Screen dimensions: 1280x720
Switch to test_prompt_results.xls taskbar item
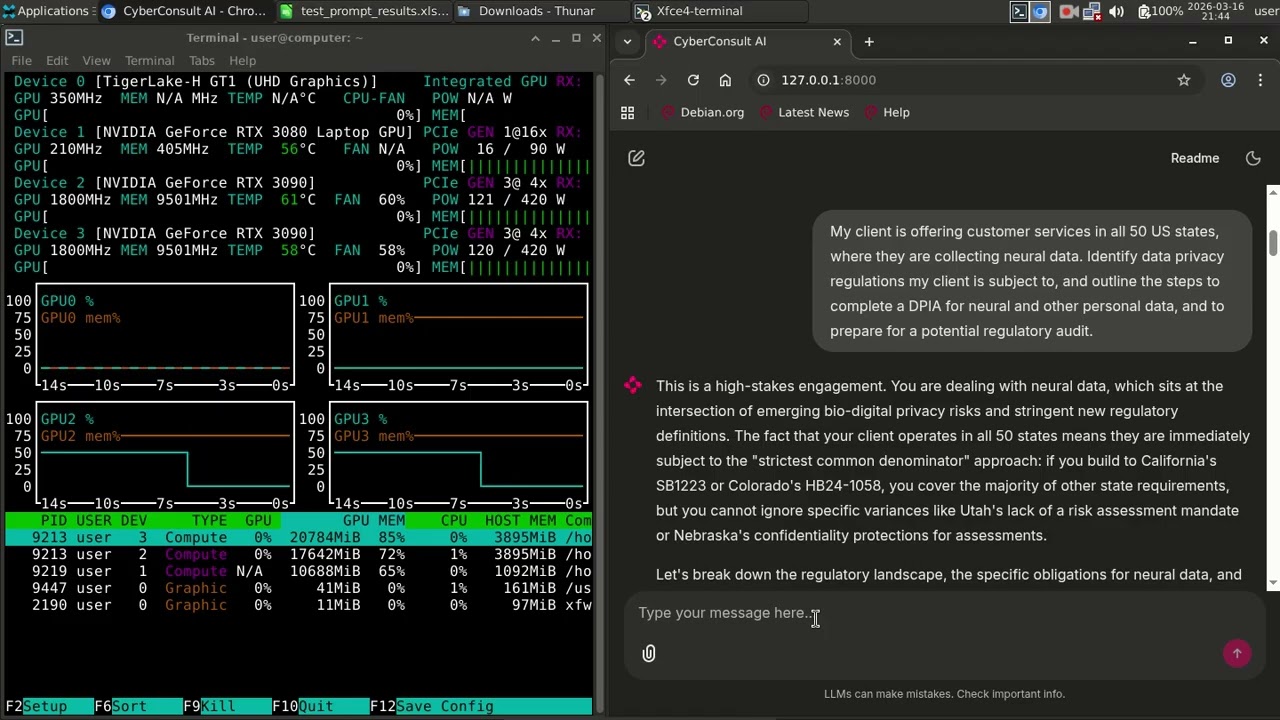pyautogui.click(x=364, y=11)
